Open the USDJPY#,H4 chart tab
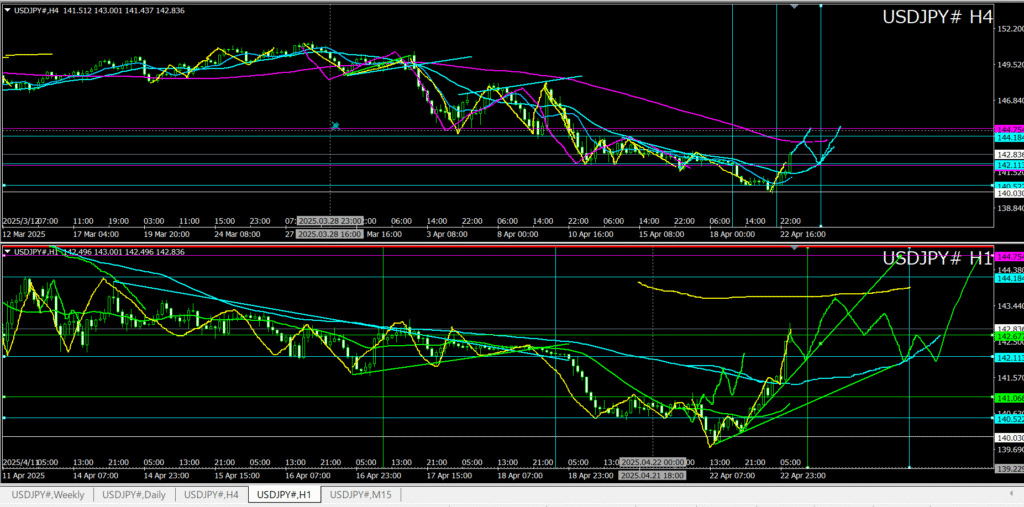This screenshot has height=507, width=1024. point(211,495)
